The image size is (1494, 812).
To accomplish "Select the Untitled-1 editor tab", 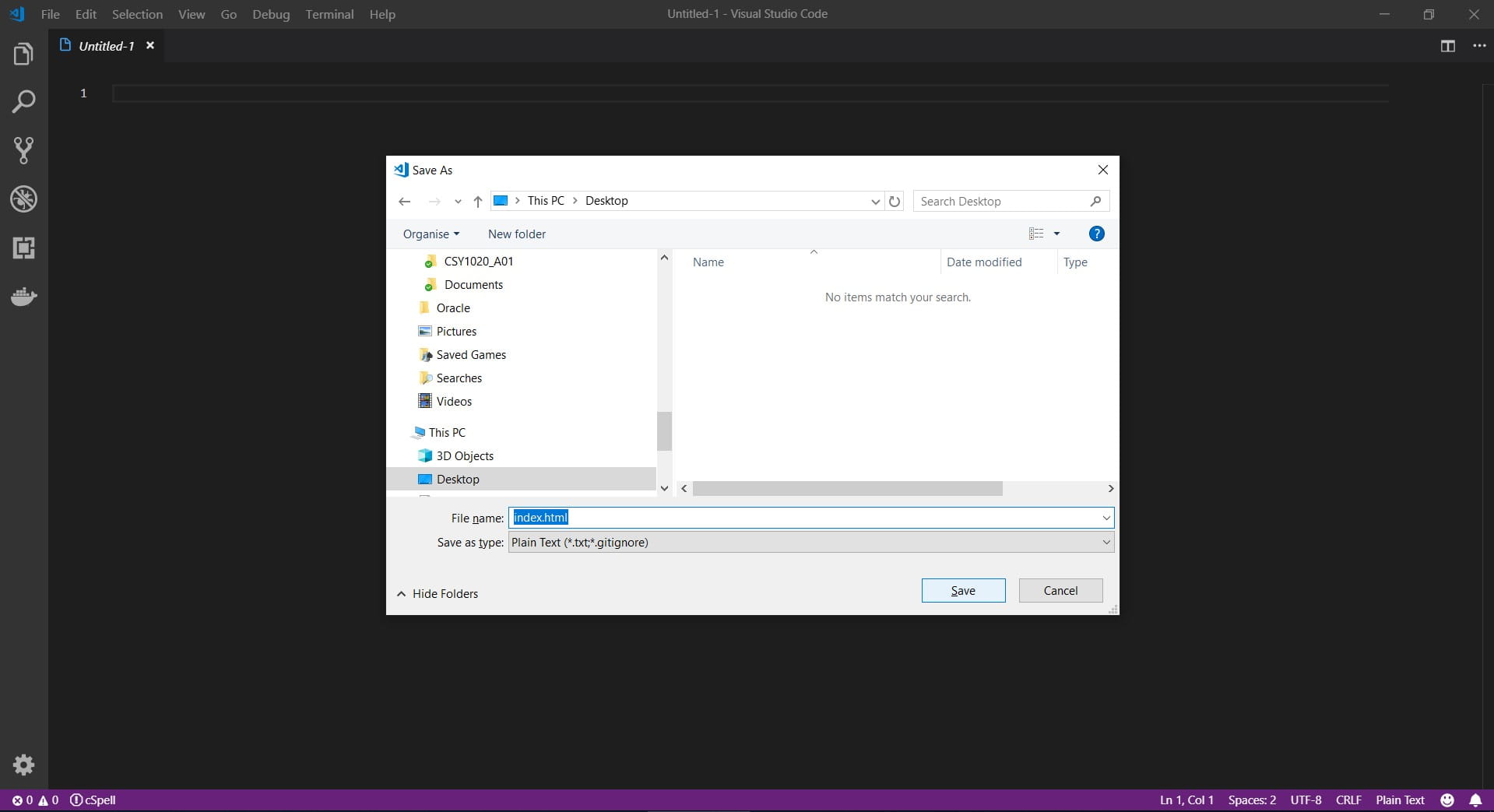I will click(x=107, y=46).
